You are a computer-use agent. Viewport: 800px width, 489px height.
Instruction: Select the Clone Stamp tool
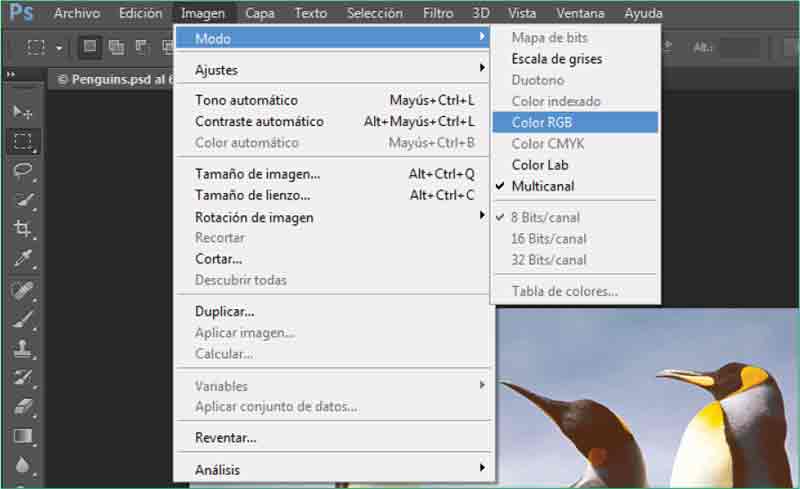click(23, 348)
